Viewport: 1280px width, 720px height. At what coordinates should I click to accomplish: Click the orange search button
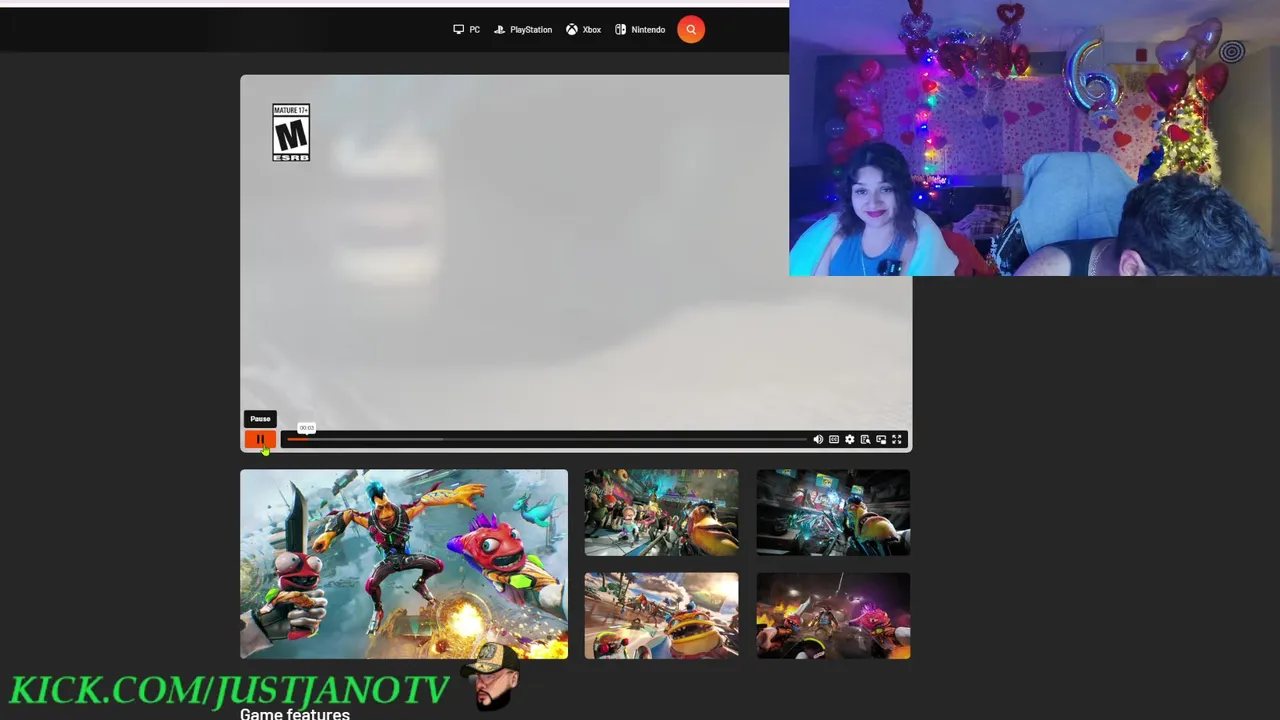(691, 30)
